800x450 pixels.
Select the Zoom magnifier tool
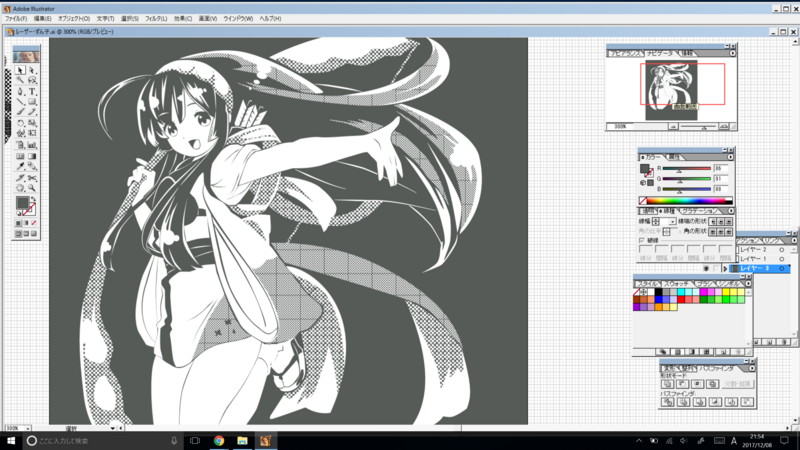coord(32,188)
